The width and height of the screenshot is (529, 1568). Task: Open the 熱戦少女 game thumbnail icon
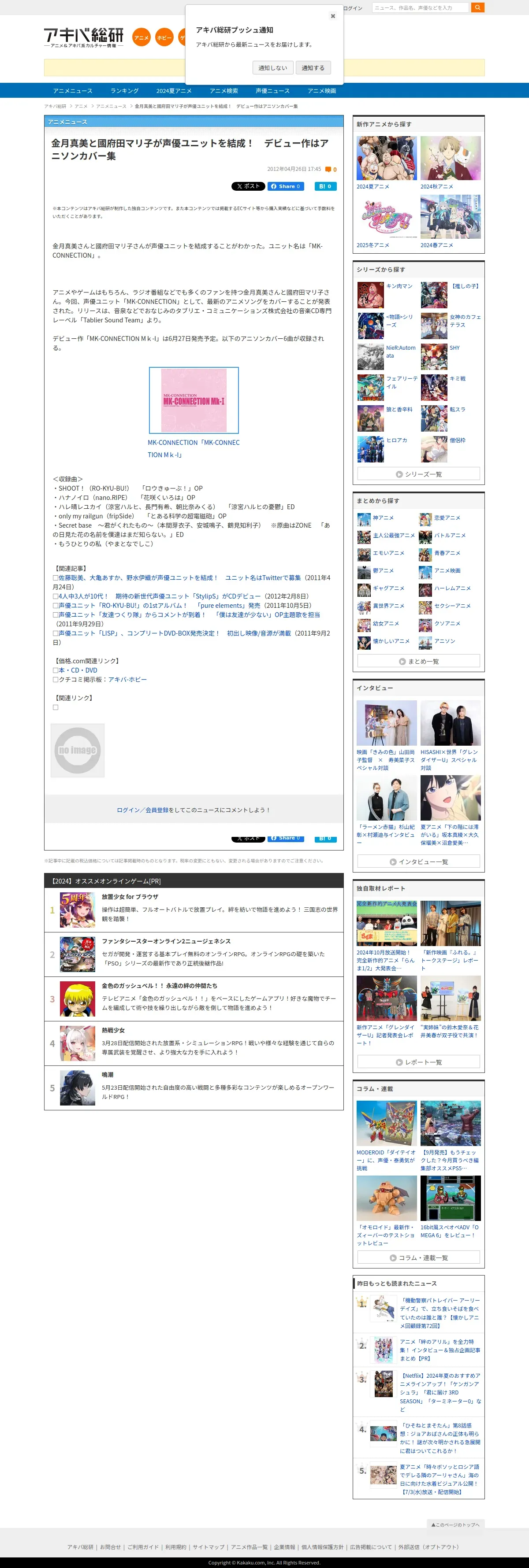pyautogui.click(x=78, y=1043)
